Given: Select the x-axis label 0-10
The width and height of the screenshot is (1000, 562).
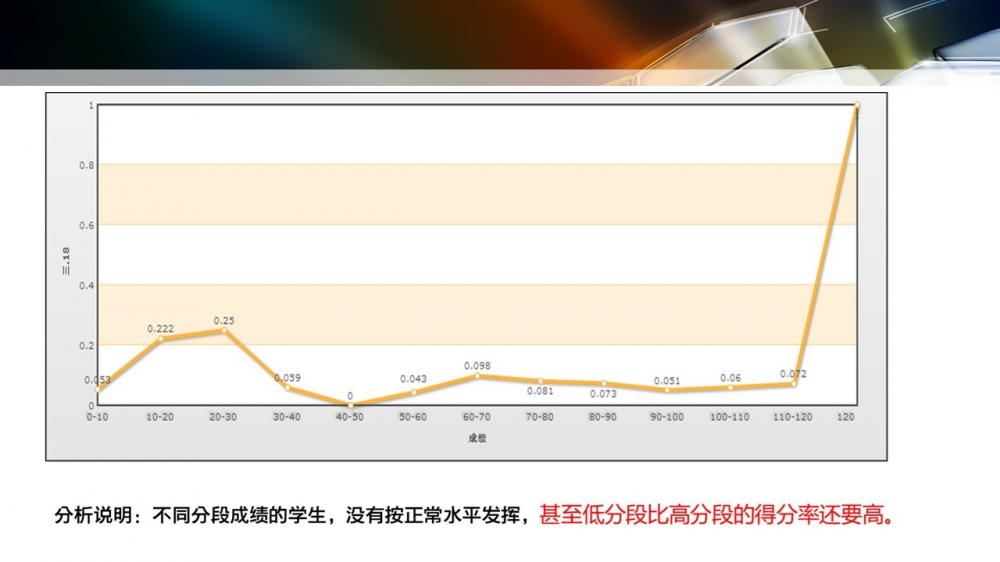Looking at the screenshot, I should pyautogui.click(x=97, y=417).
